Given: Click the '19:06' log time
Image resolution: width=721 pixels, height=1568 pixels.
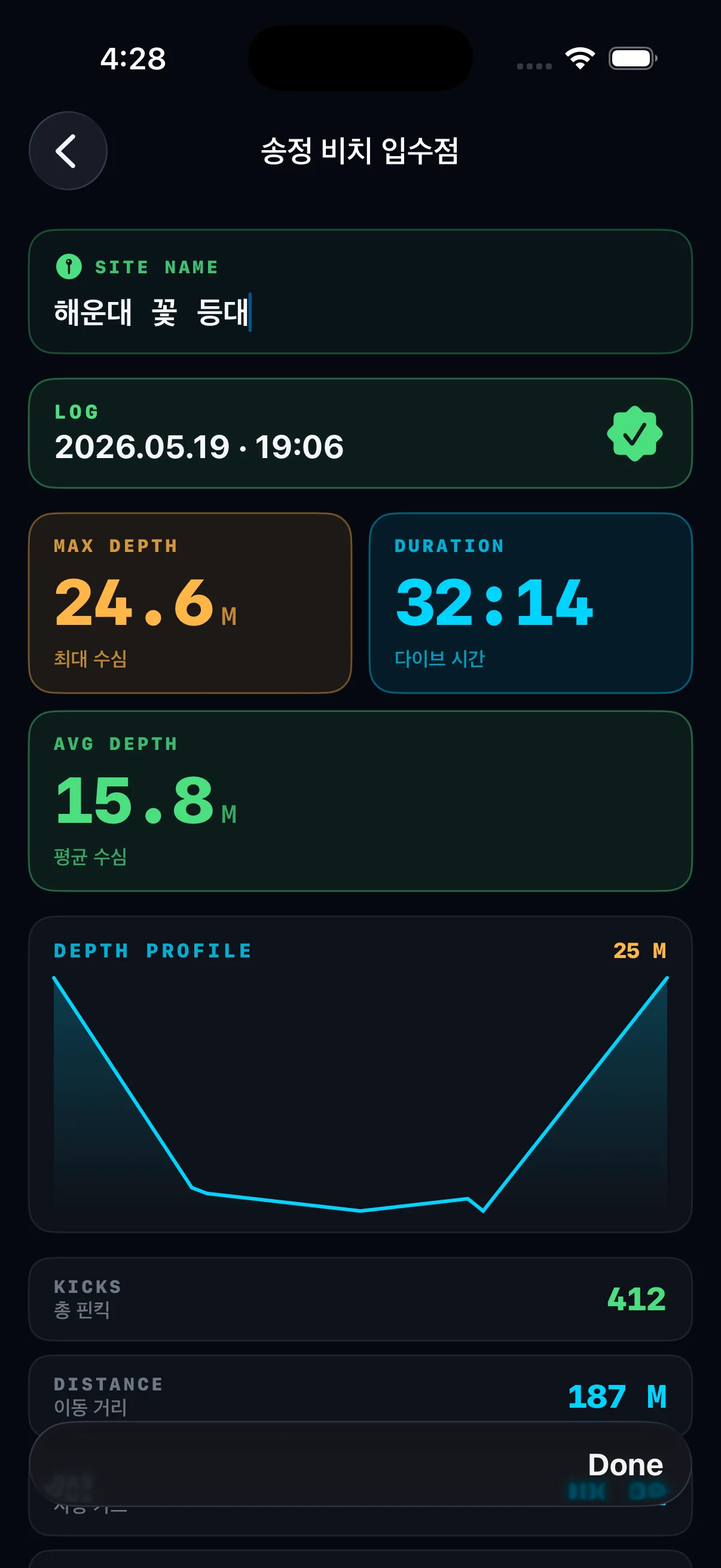Looking at the screenshot, I should pyautogui.click(x=300, y=447).
